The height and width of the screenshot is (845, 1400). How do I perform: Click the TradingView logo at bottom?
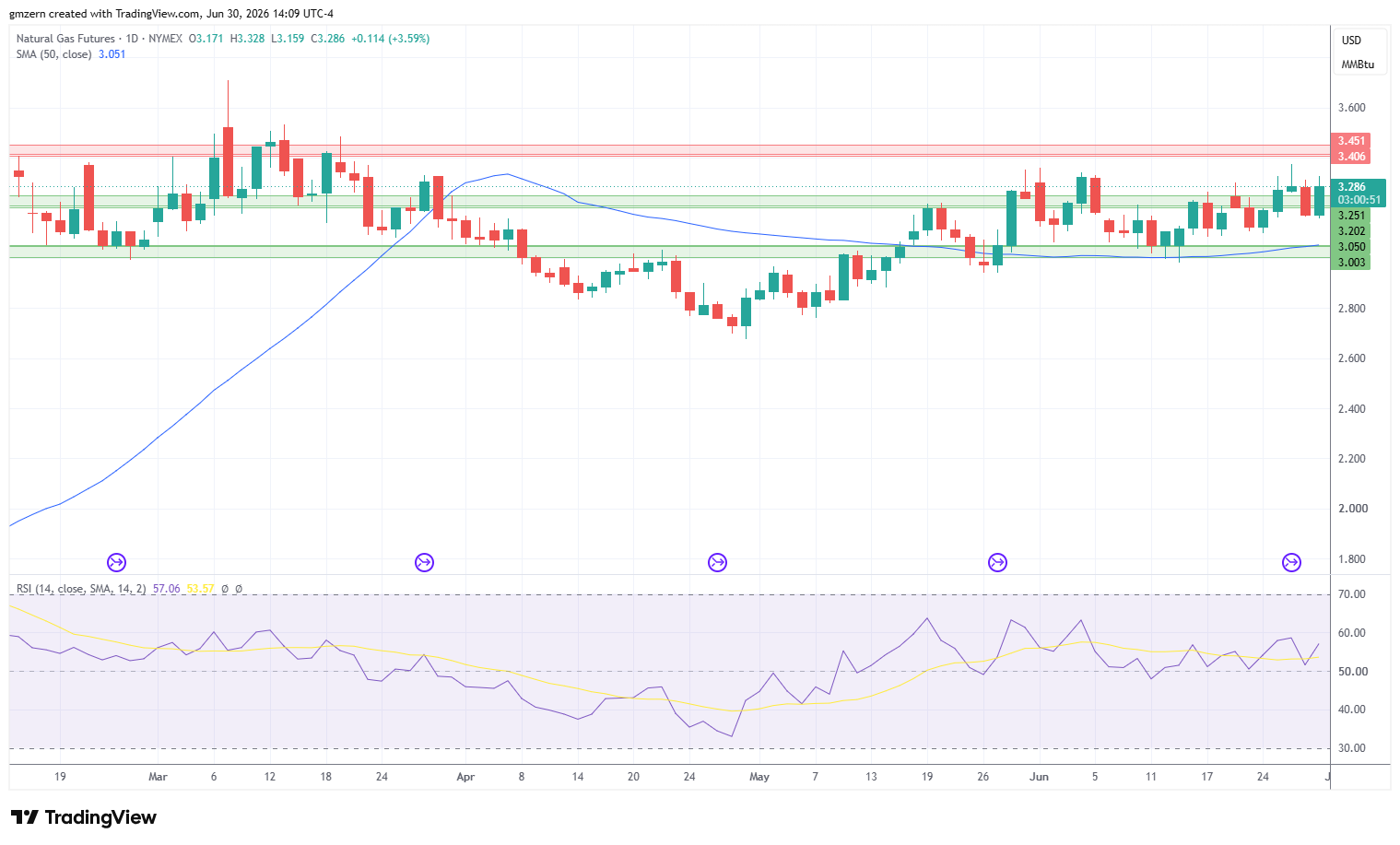point(84,817)
